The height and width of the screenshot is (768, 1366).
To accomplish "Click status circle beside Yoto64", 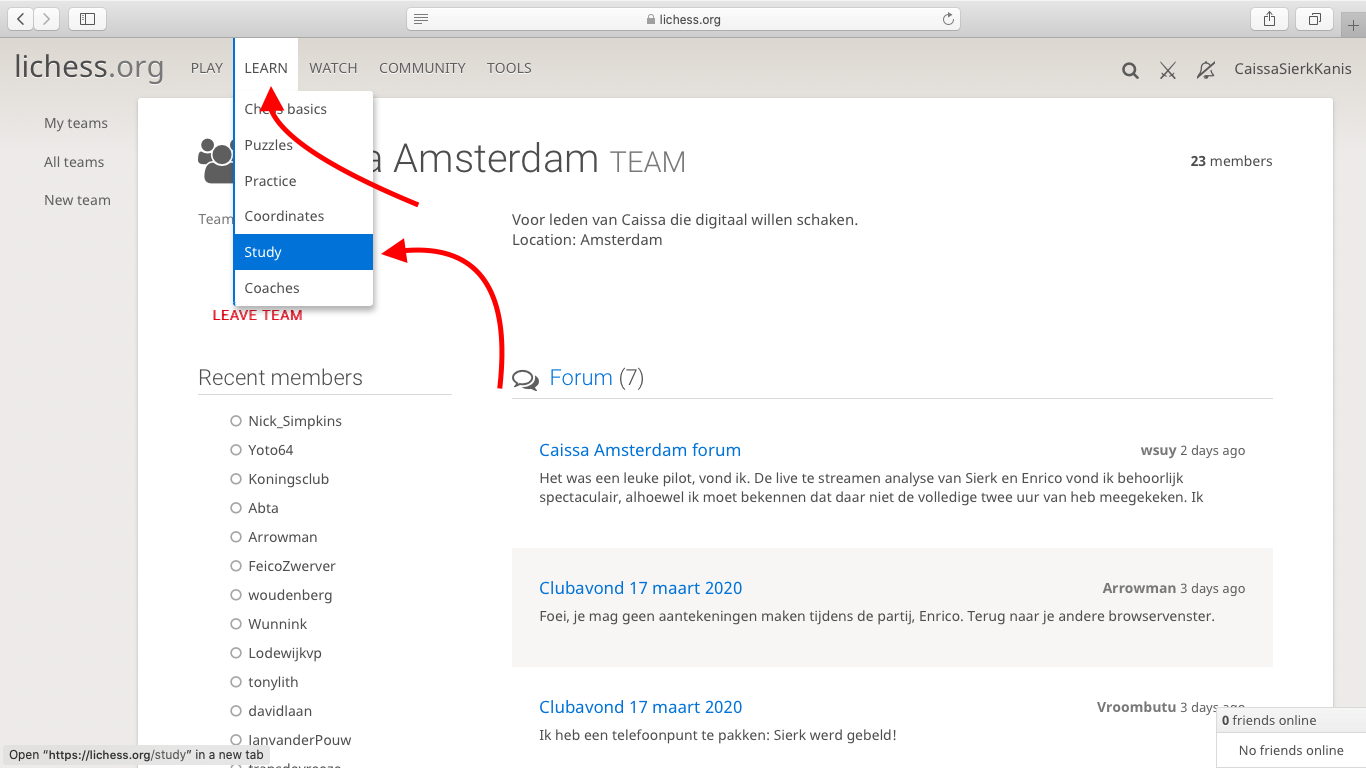I will pyautogui.click(x=236, y=450).
